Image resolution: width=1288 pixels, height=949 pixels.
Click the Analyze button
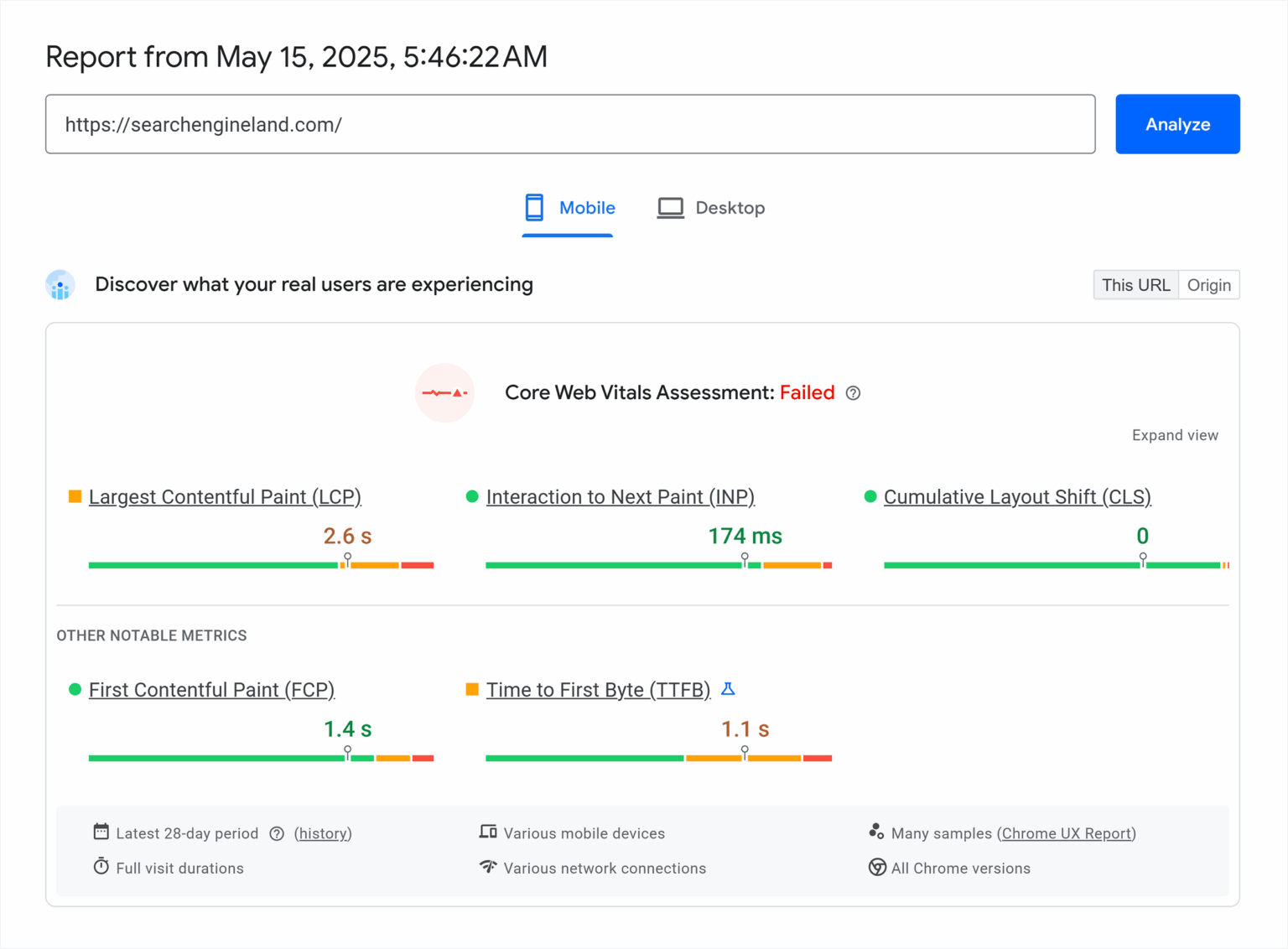tap(1177, 124)
